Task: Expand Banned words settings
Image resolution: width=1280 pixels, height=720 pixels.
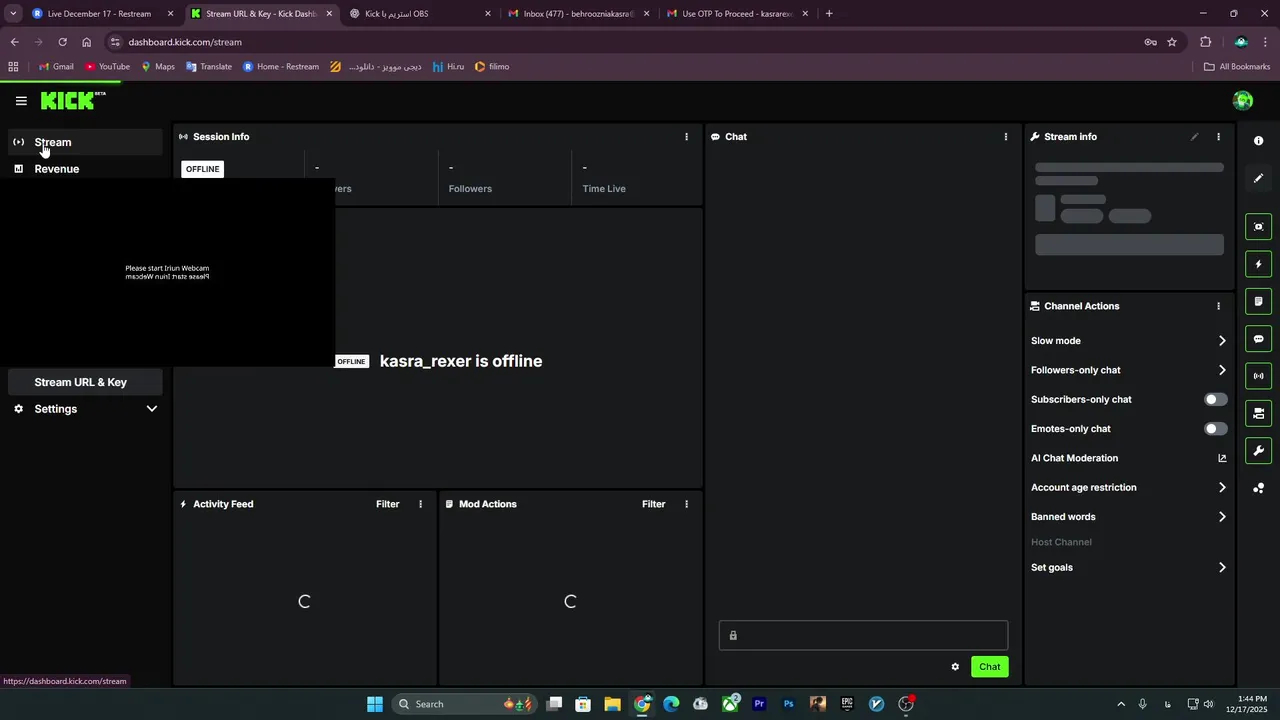Action: coord(1222,517)
